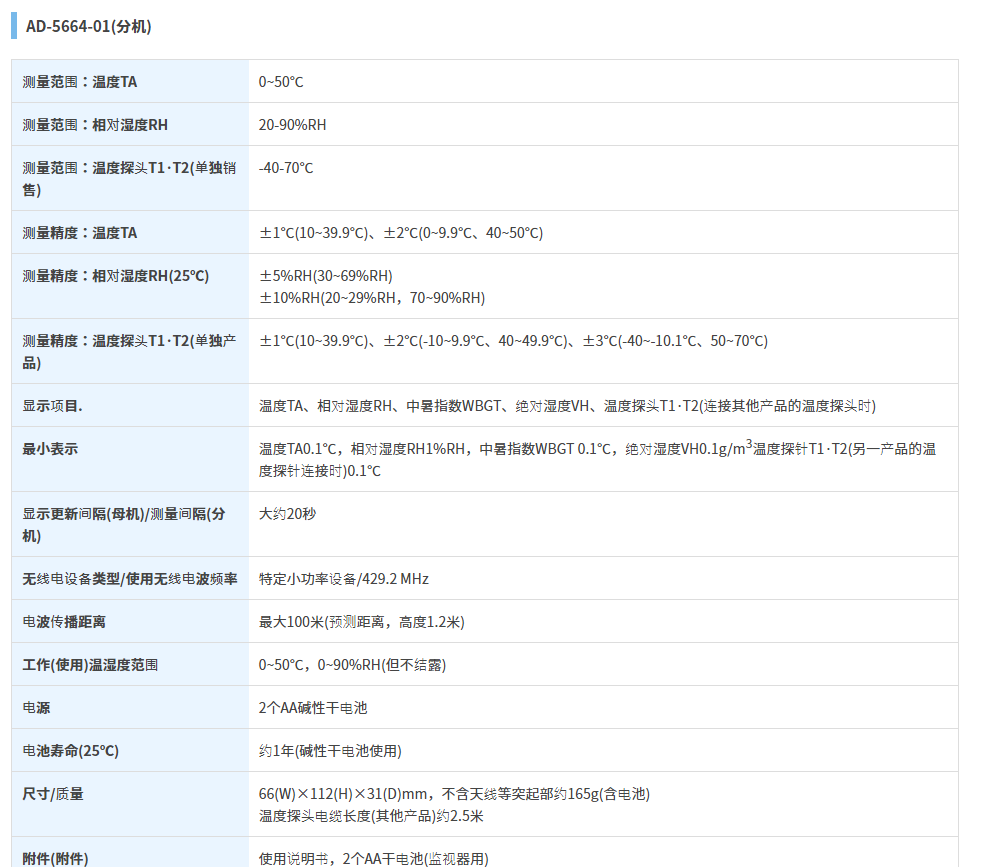Select the 2个AA碱性干电池 power value
The height and width of the screenshot is (867, 1000).
pos(313,708)
